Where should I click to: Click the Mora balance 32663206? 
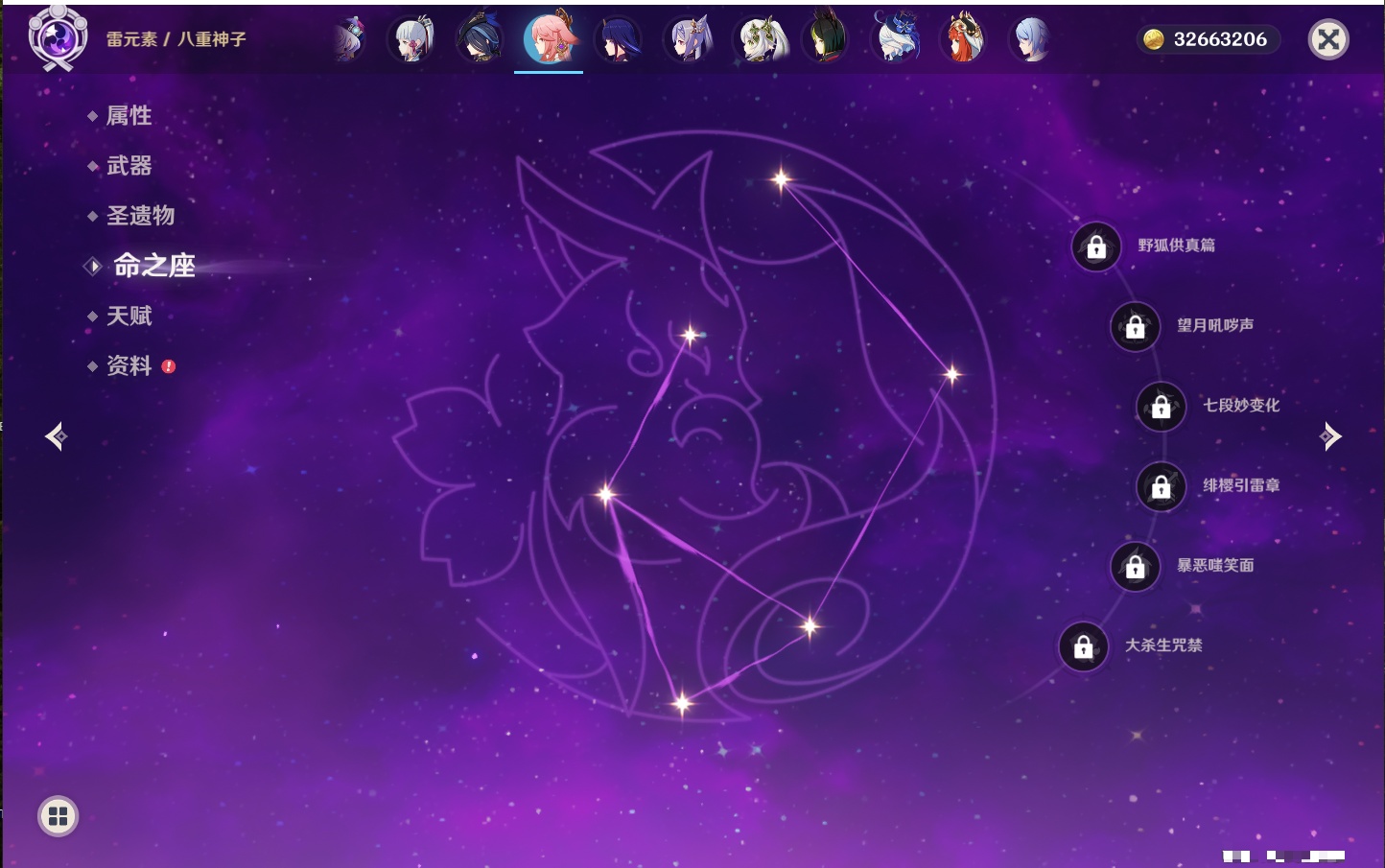[1220, 39]
